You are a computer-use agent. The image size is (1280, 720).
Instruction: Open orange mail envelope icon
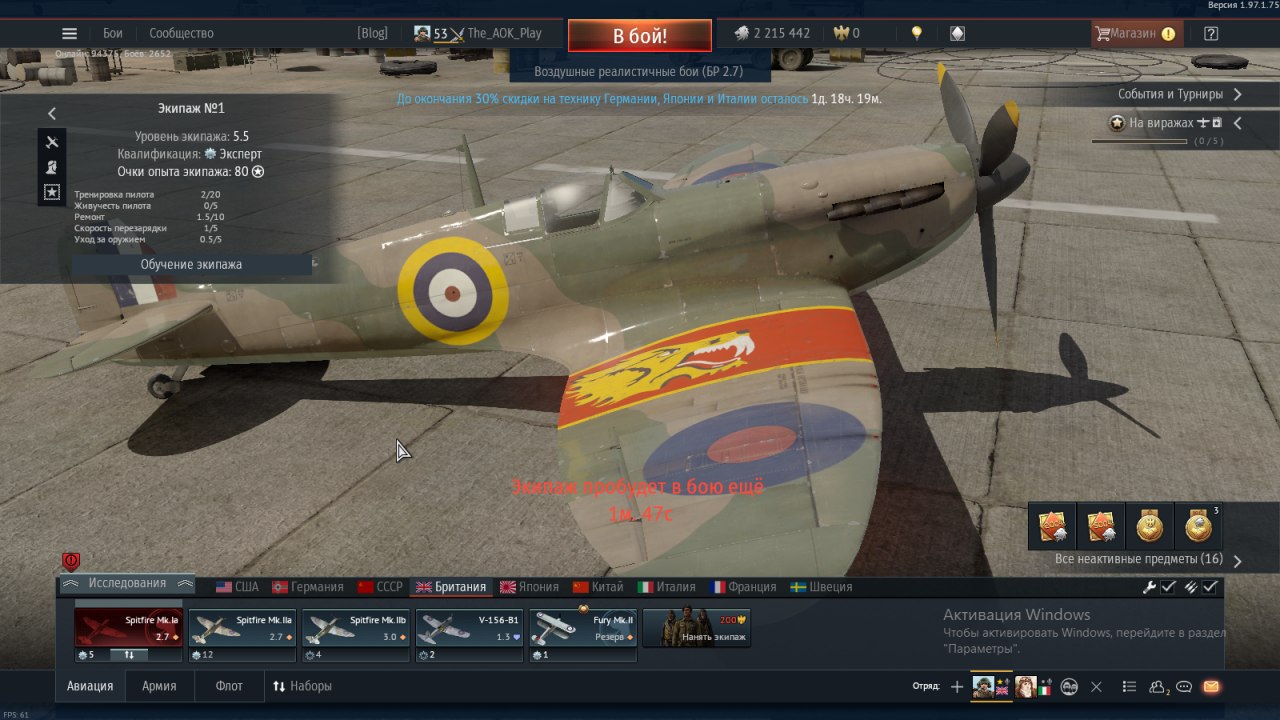click(x=1211, y=687)
